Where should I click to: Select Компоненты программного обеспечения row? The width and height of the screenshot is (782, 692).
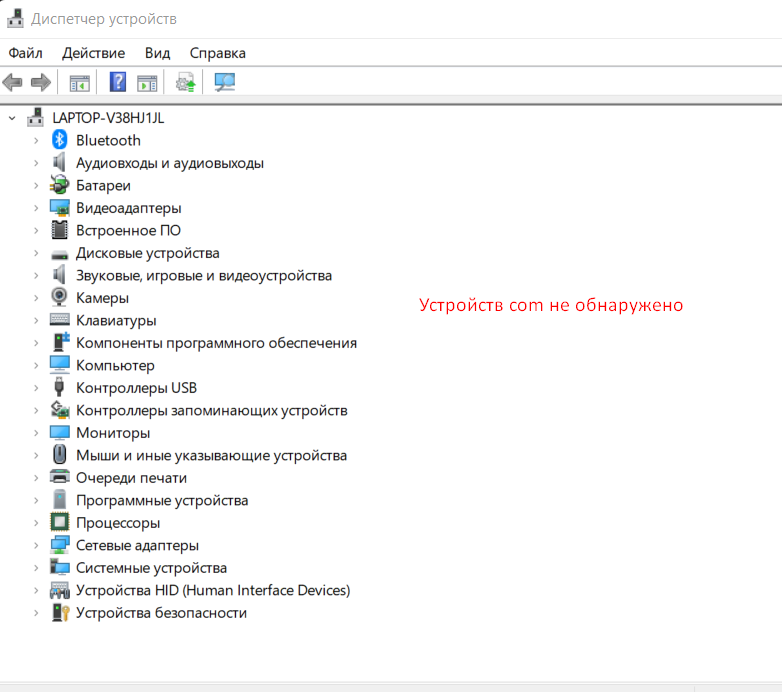[x=216, y=343]
